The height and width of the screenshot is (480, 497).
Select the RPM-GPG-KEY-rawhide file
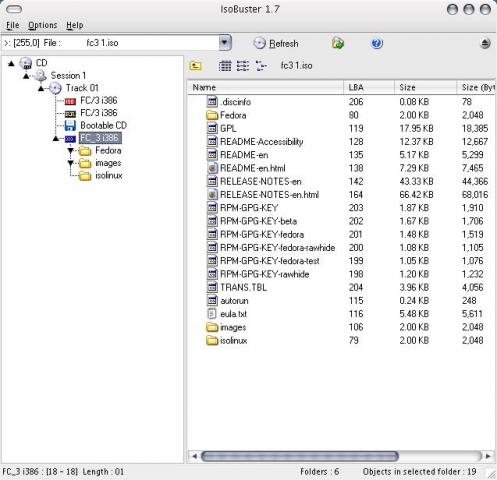point(265,274)
